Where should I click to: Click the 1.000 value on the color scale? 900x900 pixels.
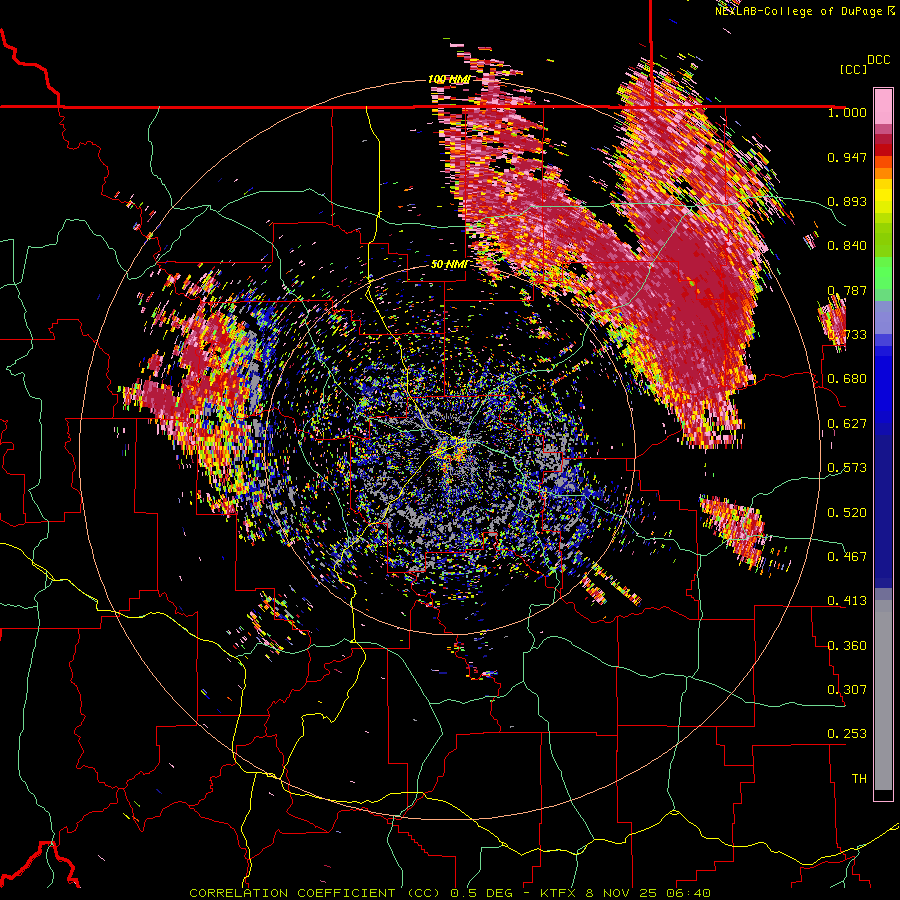pyautogui.click(x=847, y=112)
